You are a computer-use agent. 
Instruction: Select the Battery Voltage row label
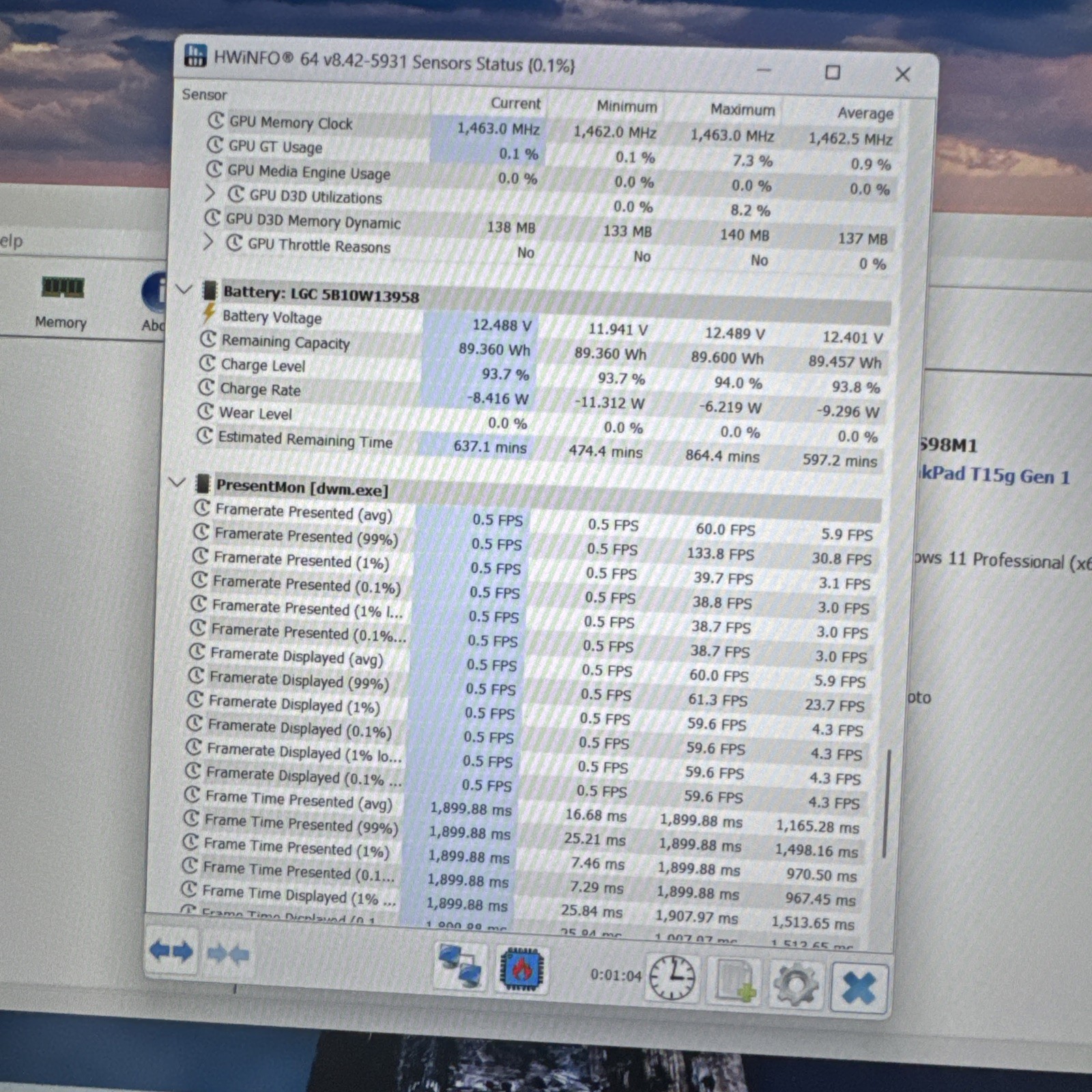point(272,317)
